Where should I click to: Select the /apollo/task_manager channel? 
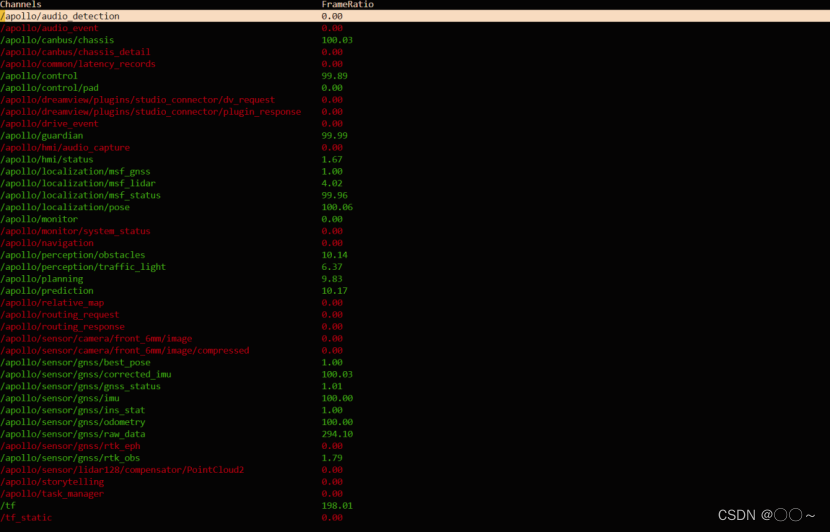pyautogui.click(x=52, y=493)
